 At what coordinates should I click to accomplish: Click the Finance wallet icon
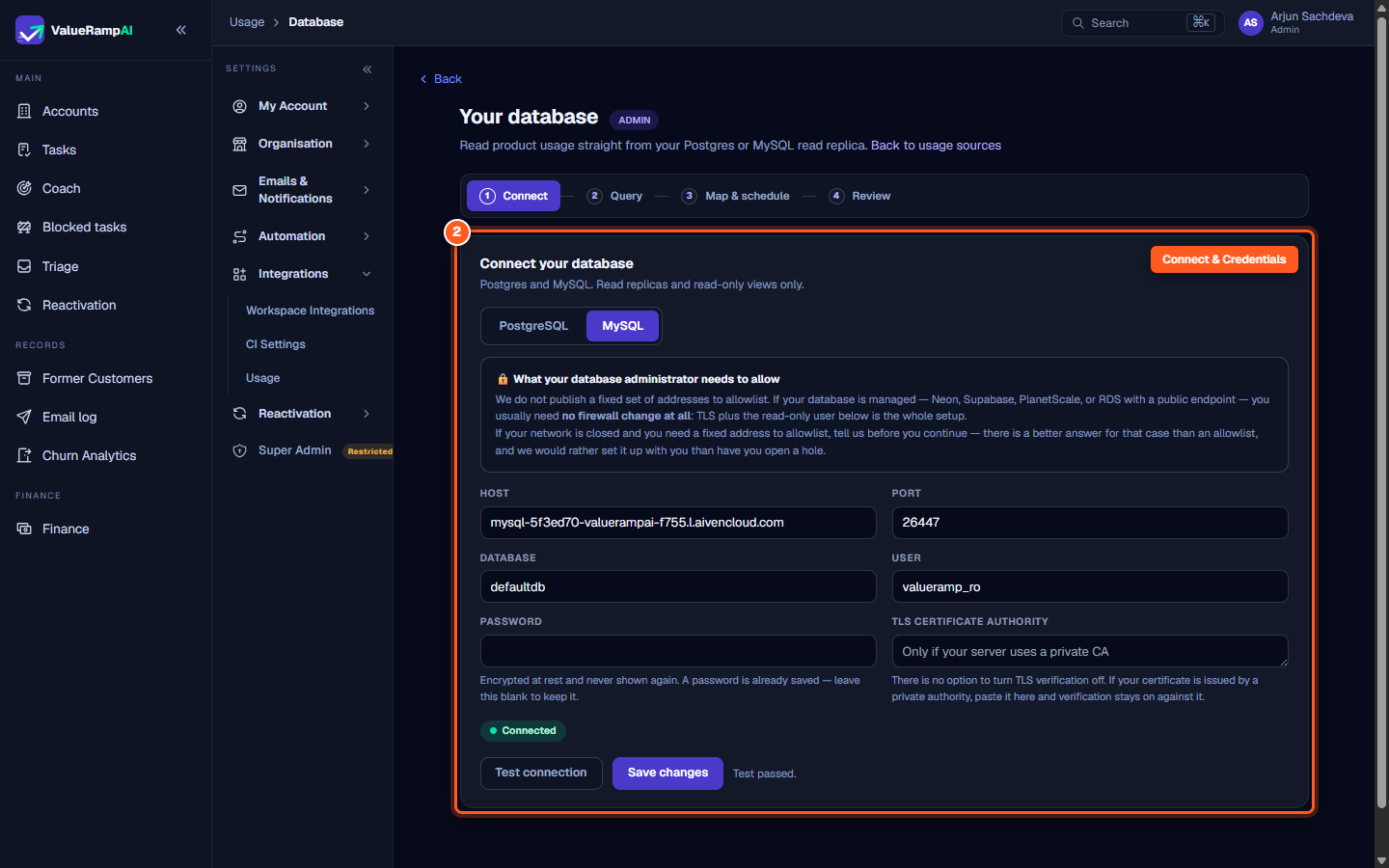click(24, 529)
